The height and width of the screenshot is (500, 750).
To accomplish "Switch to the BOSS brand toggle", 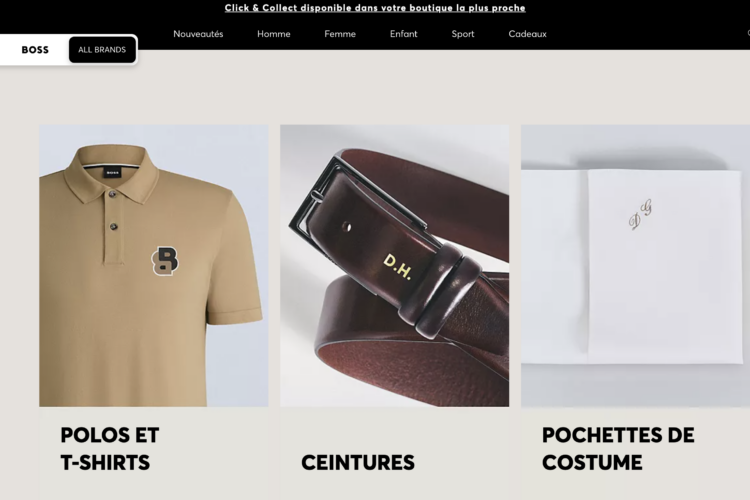I will coord(35,50).
